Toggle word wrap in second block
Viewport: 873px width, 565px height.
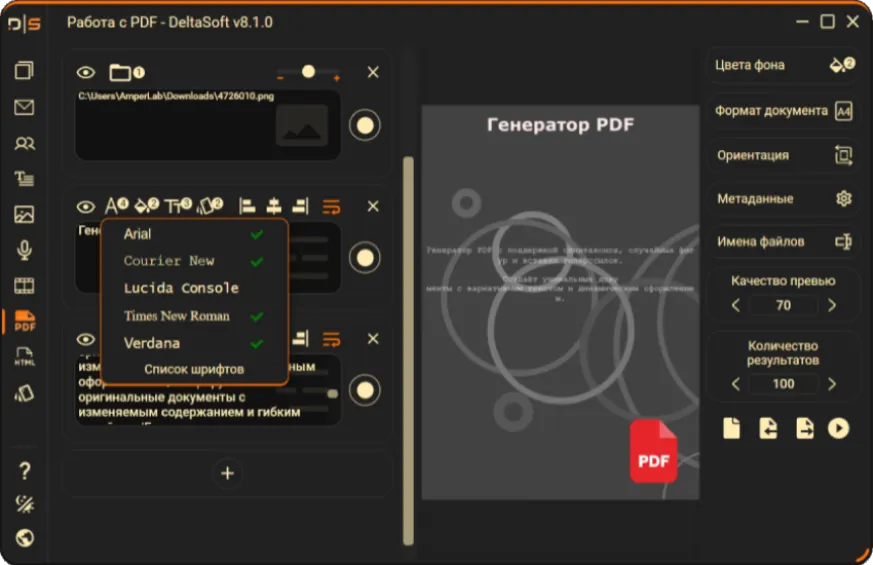332,207
